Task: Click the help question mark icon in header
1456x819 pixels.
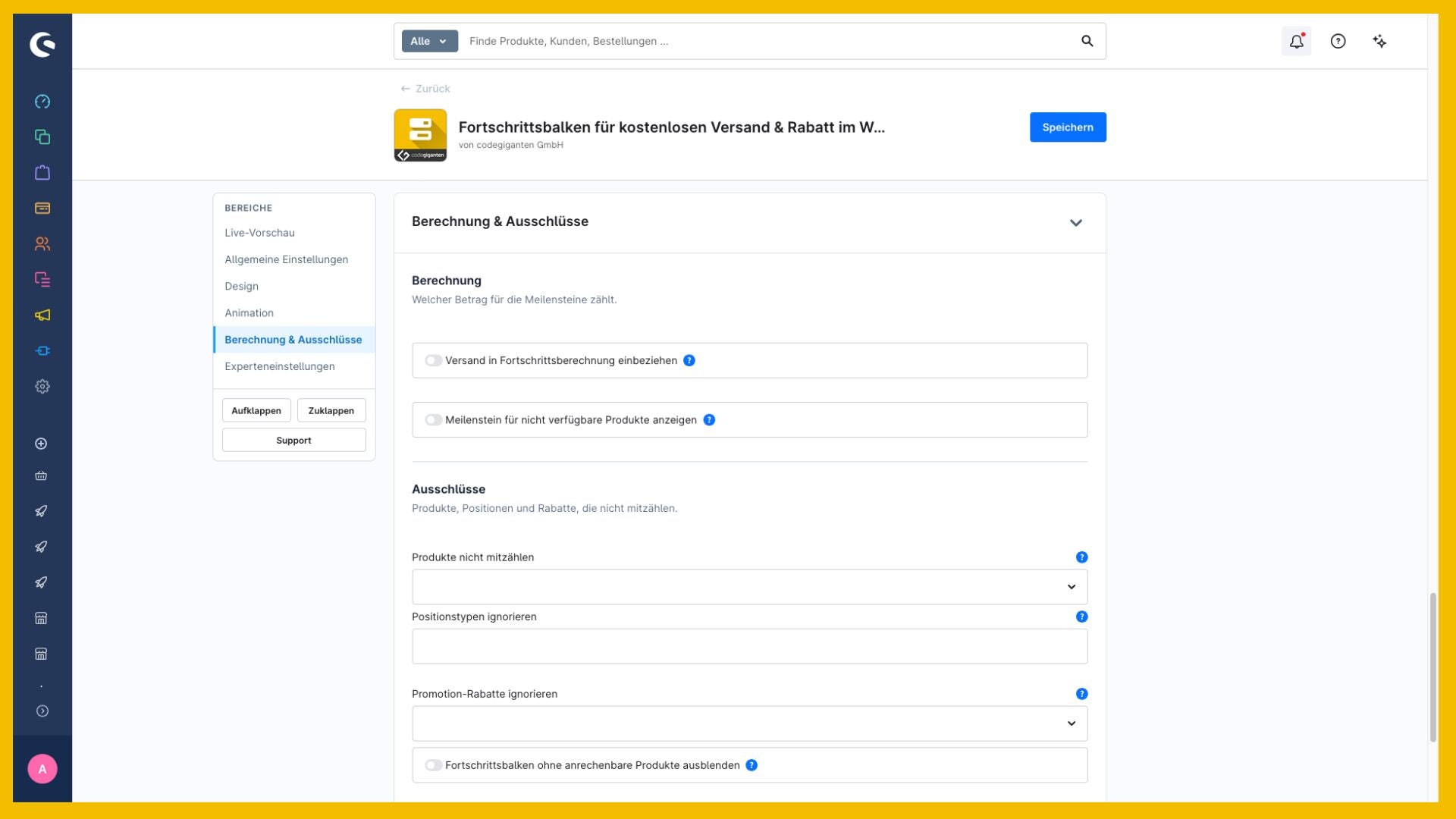Action: [x=1338, y=42]
